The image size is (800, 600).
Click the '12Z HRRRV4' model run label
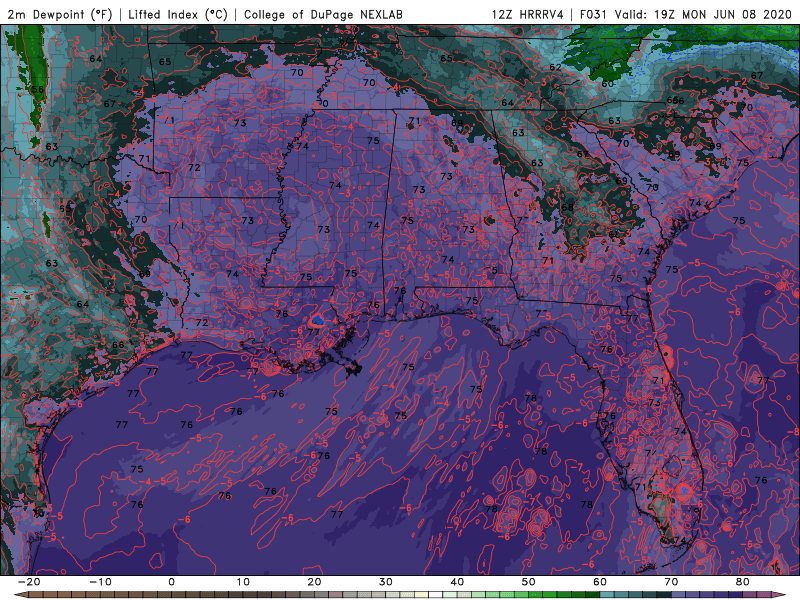point(528,14)
